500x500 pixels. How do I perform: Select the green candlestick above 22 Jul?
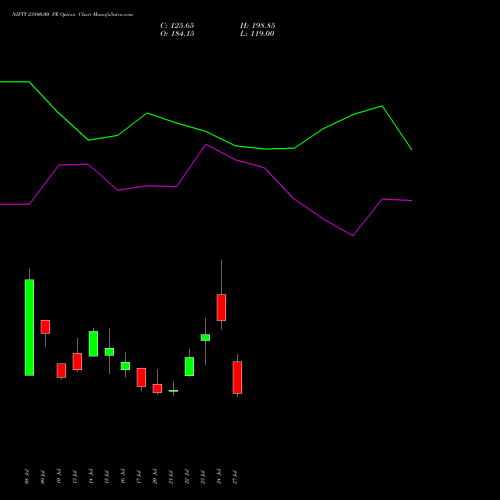(x=189, y=366)
